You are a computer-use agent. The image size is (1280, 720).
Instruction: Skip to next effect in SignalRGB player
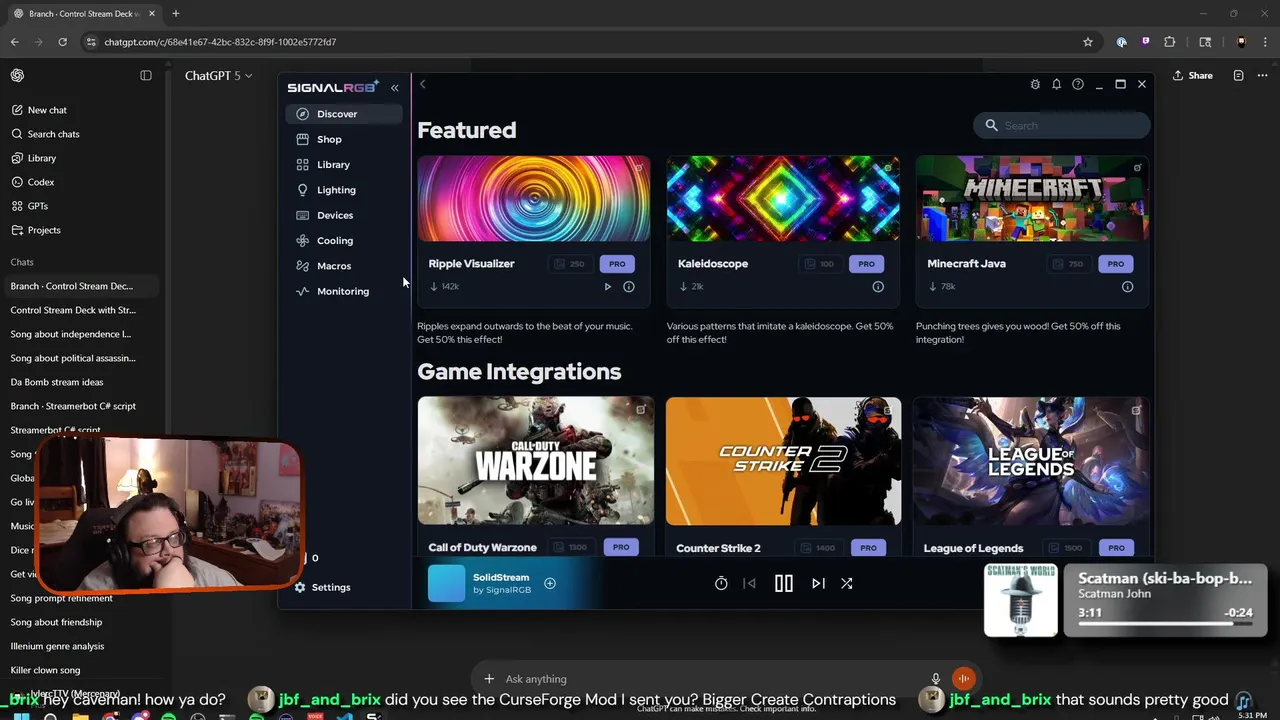tap(818, 583)
